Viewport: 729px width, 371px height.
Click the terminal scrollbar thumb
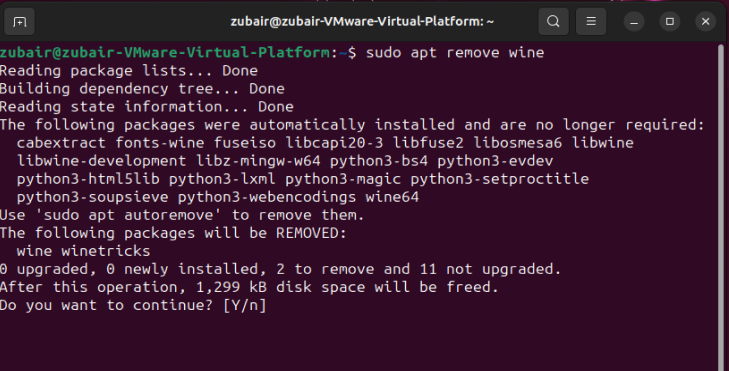coord(722,205)
